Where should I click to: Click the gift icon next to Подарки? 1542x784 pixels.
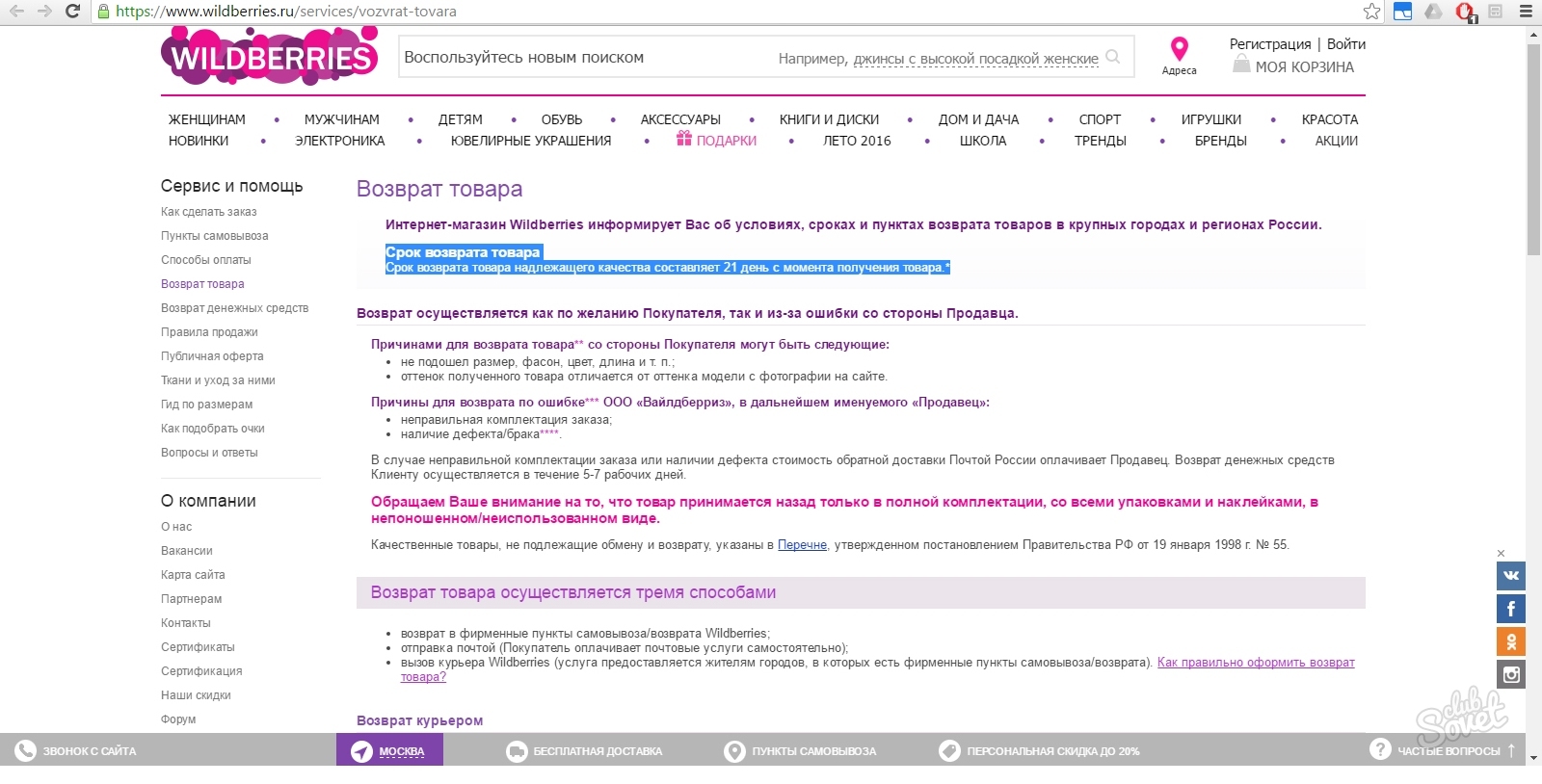tap(684, 139)
